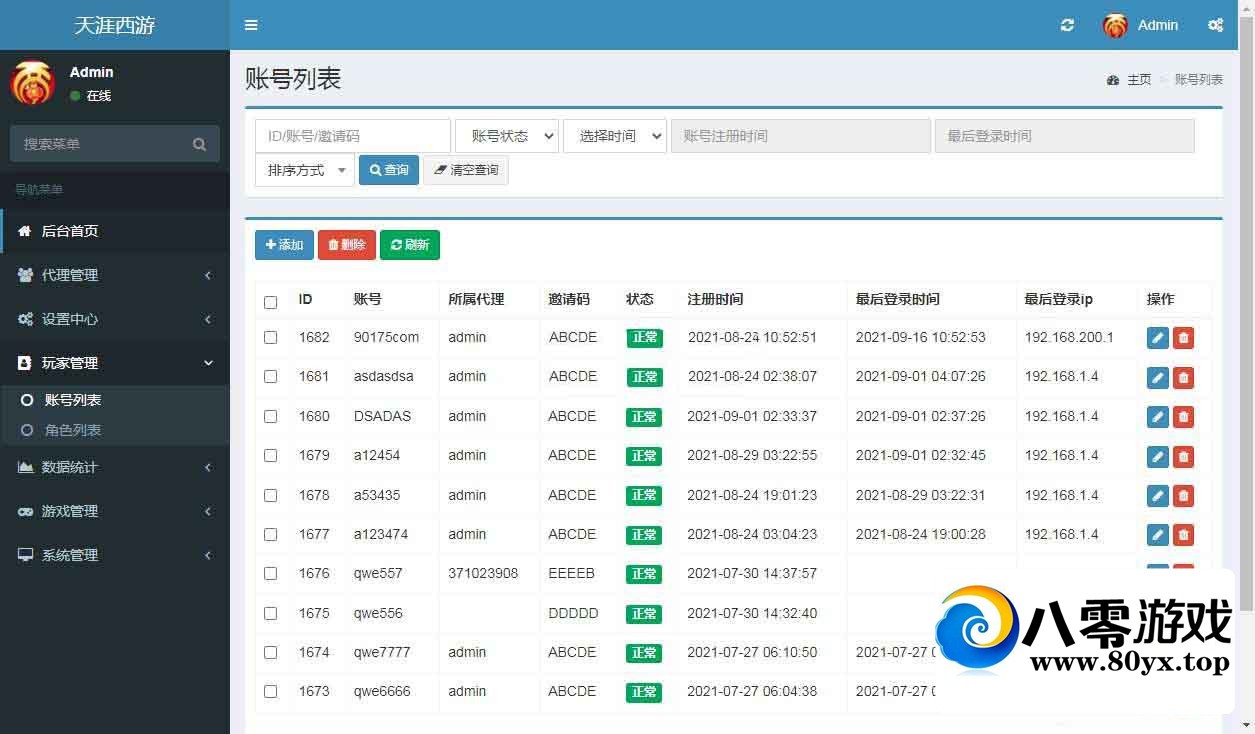The height and width of the screenshot is (734, 1255).
Task: Click the dashboard icon in breadcrumb
Action: point(1112,80)
